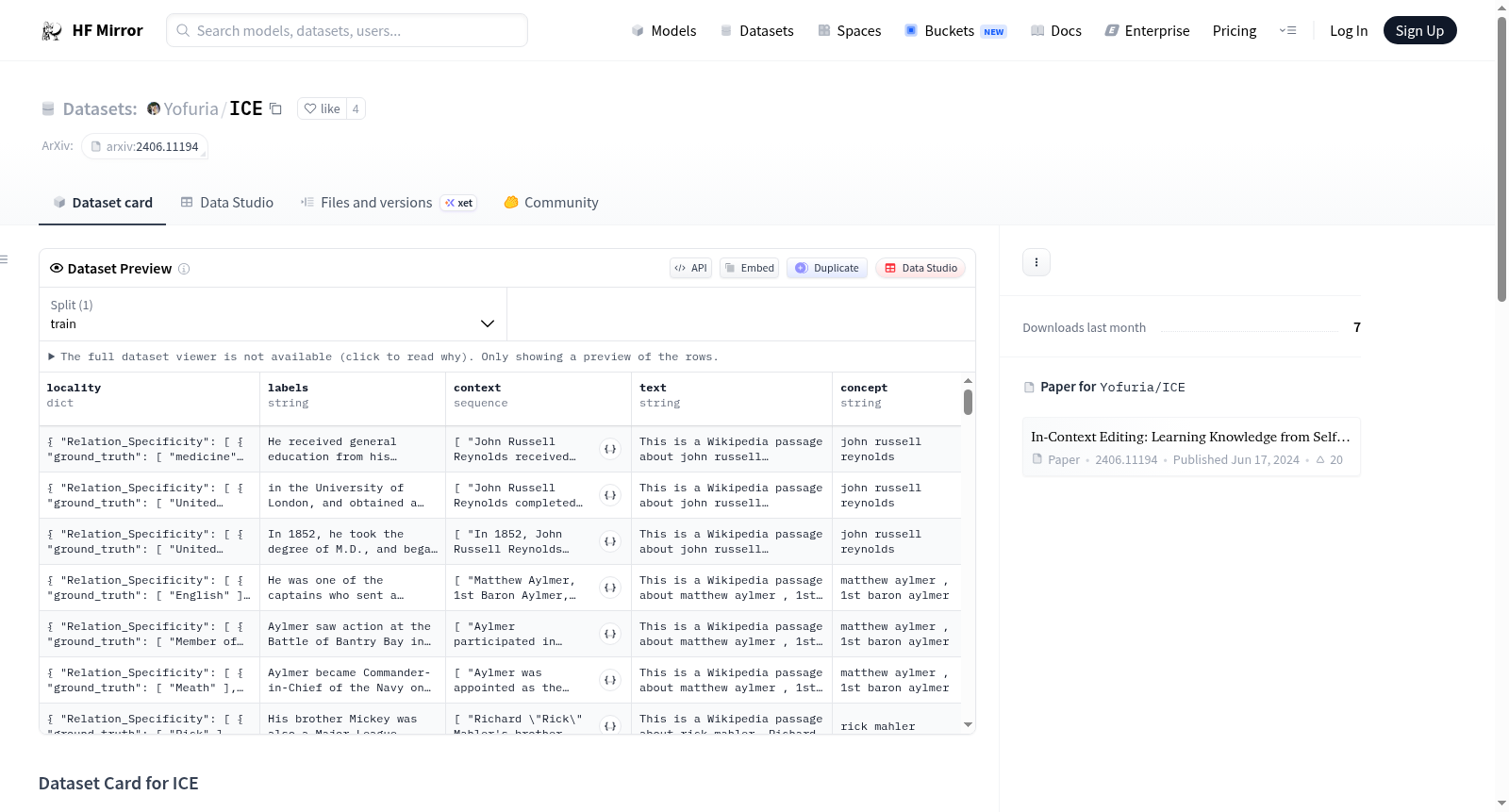
Task: Open the extra navigation menu dropdown
Action: click(1287, 31)
